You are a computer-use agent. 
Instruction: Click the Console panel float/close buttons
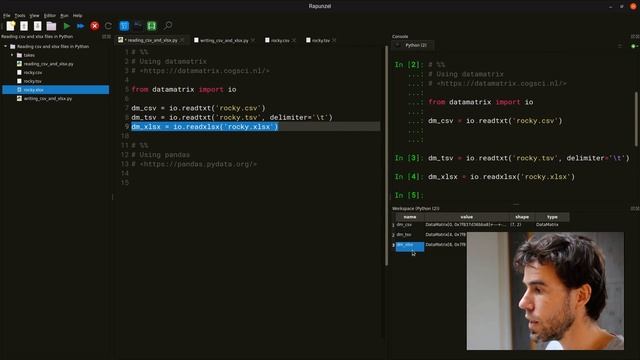[x=635, y=36]
